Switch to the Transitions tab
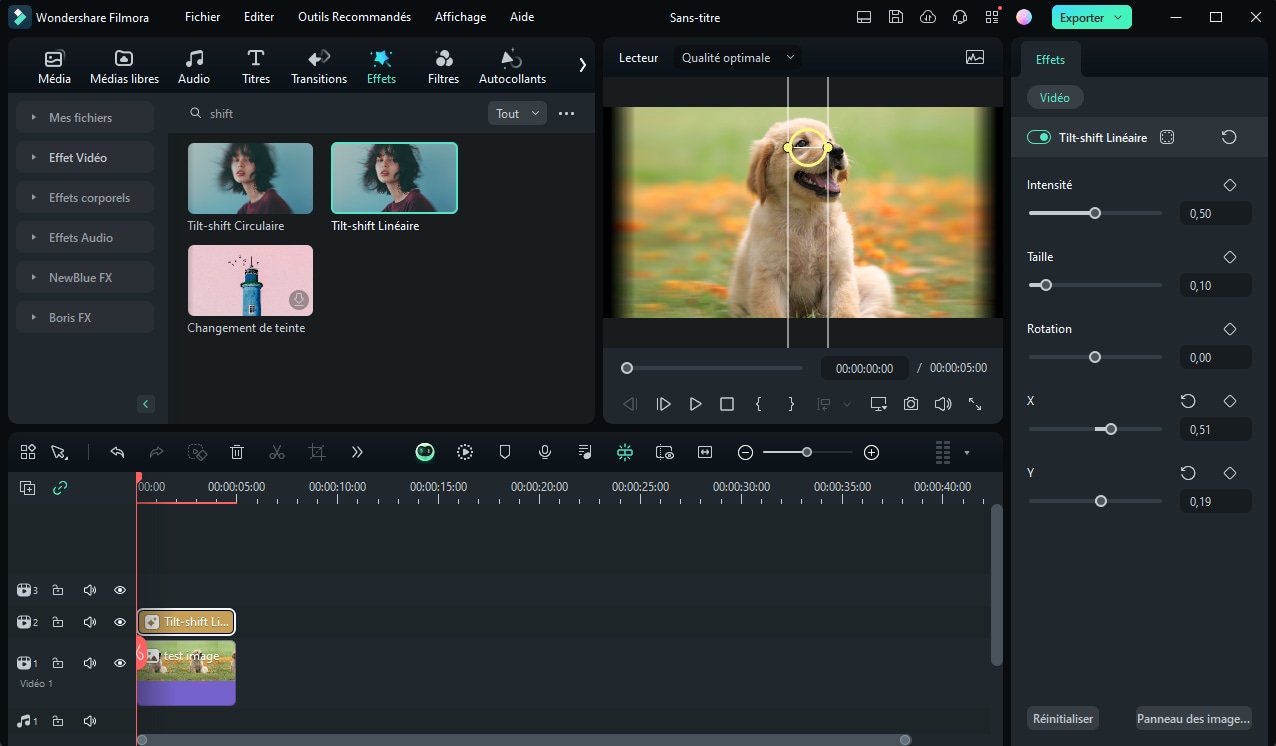Screen dimensions: 1276x746 [x=319, y=66]
